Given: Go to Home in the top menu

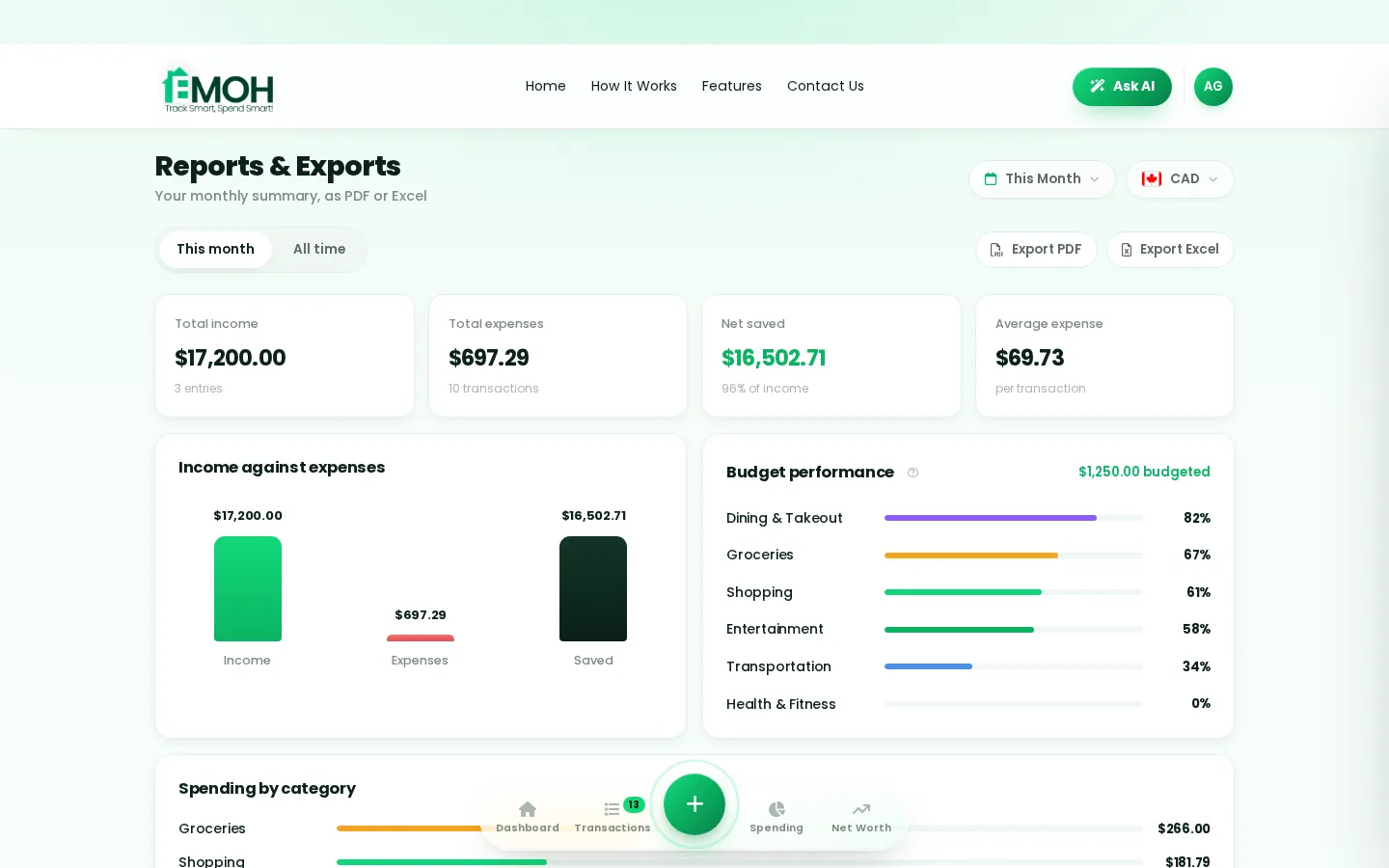Looking at the screenshot, I should click(x=545, y=86).
